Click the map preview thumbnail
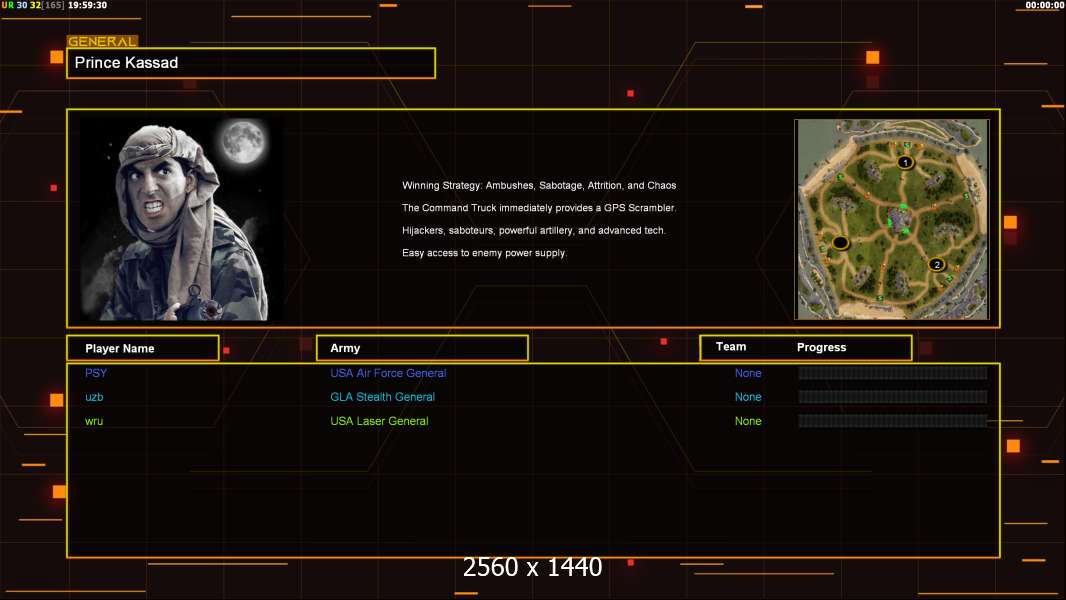This screenshot has width=1066, height=600. click(892, 219)
